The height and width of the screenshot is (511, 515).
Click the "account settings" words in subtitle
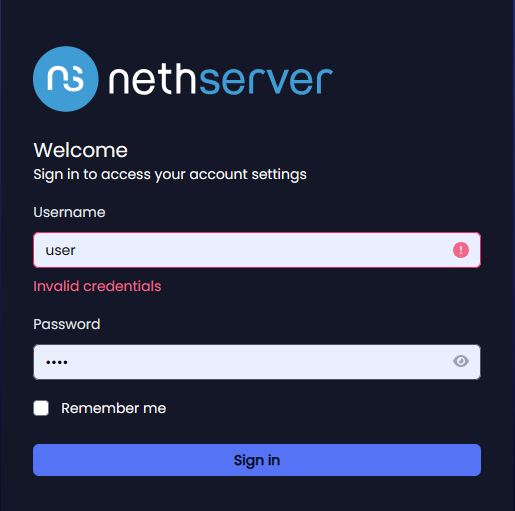248,175
